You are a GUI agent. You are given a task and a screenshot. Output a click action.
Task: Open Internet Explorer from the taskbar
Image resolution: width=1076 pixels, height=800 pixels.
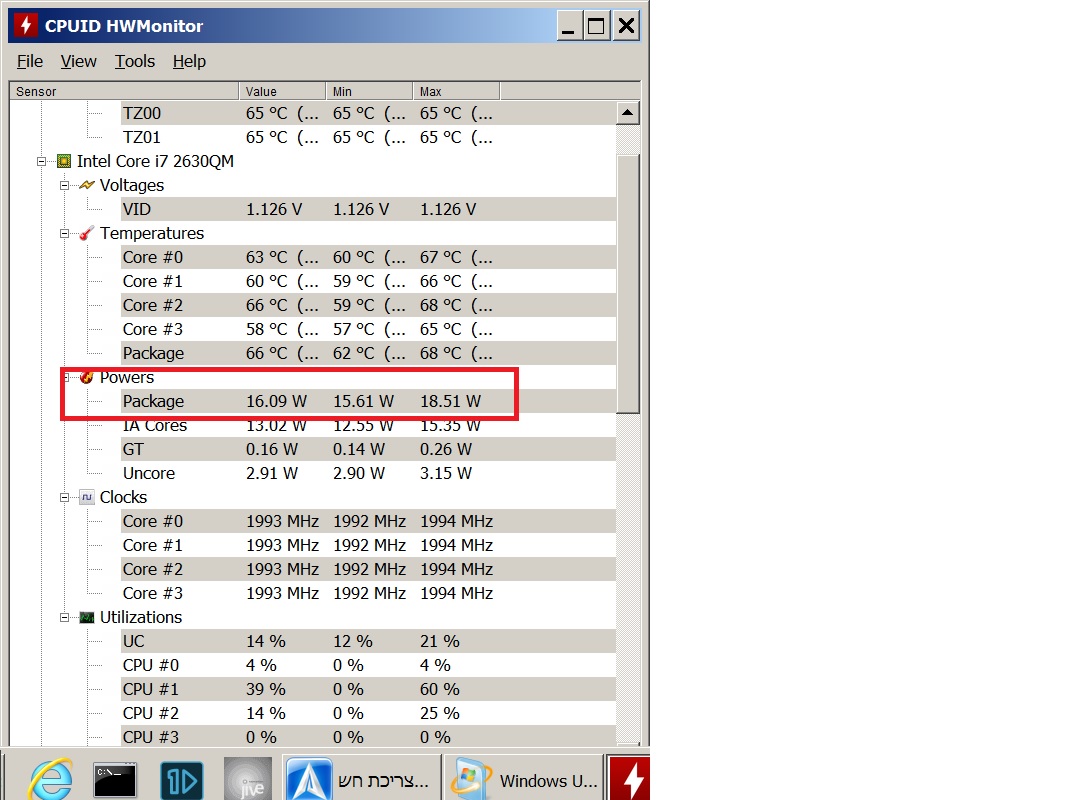pos(51,779)
